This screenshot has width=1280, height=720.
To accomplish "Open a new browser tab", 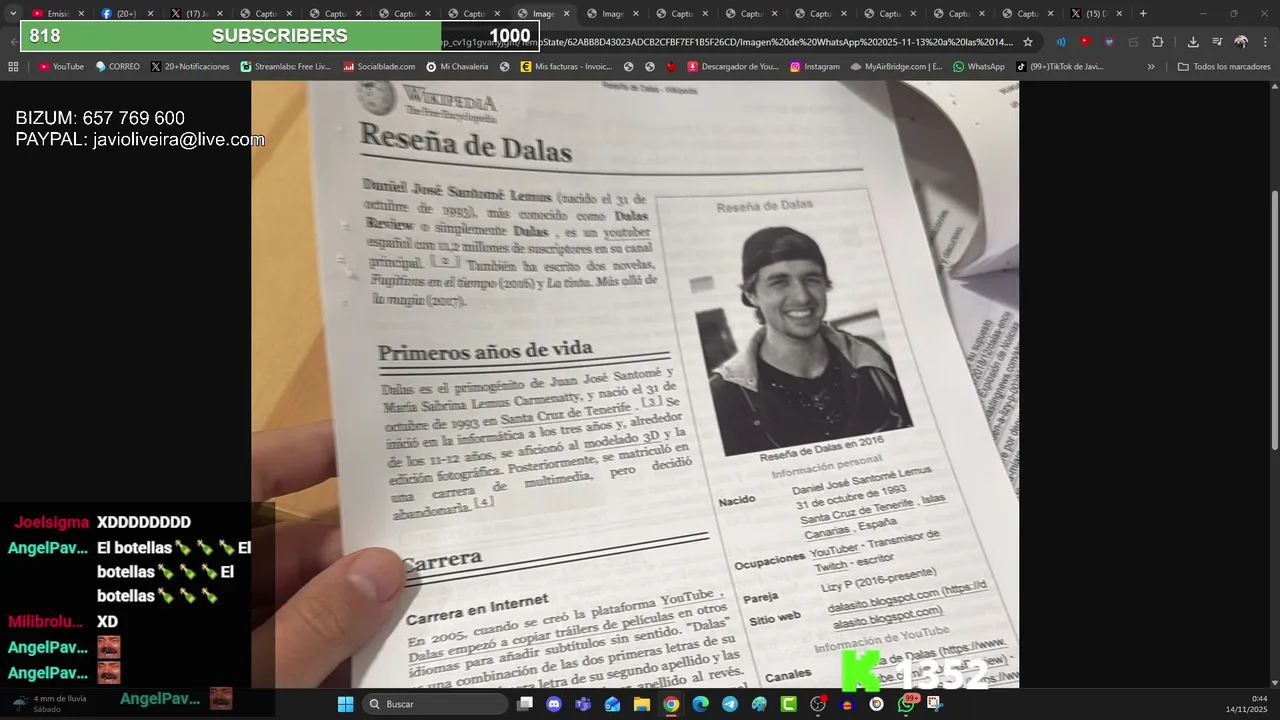I will pos(1143,14).
